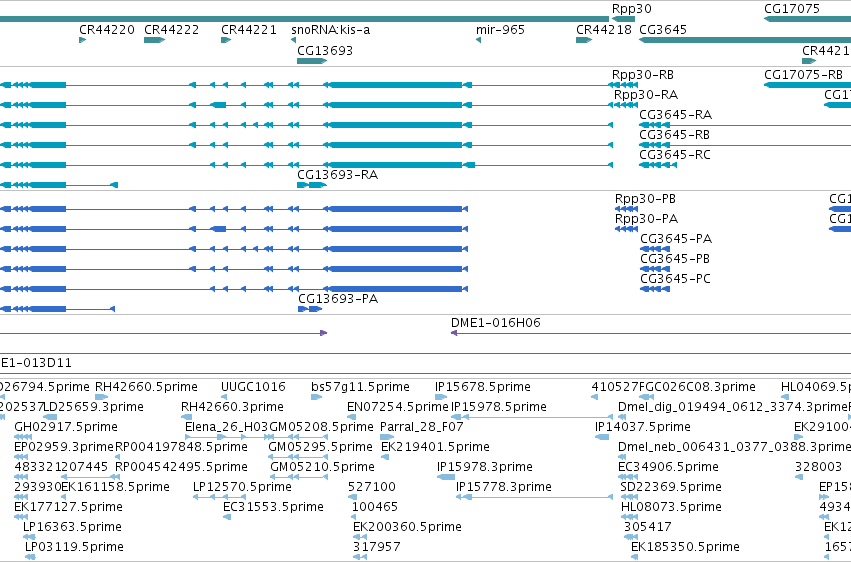
Task: Click the GM05210.5prime EST label
Action: coord(322,468)
